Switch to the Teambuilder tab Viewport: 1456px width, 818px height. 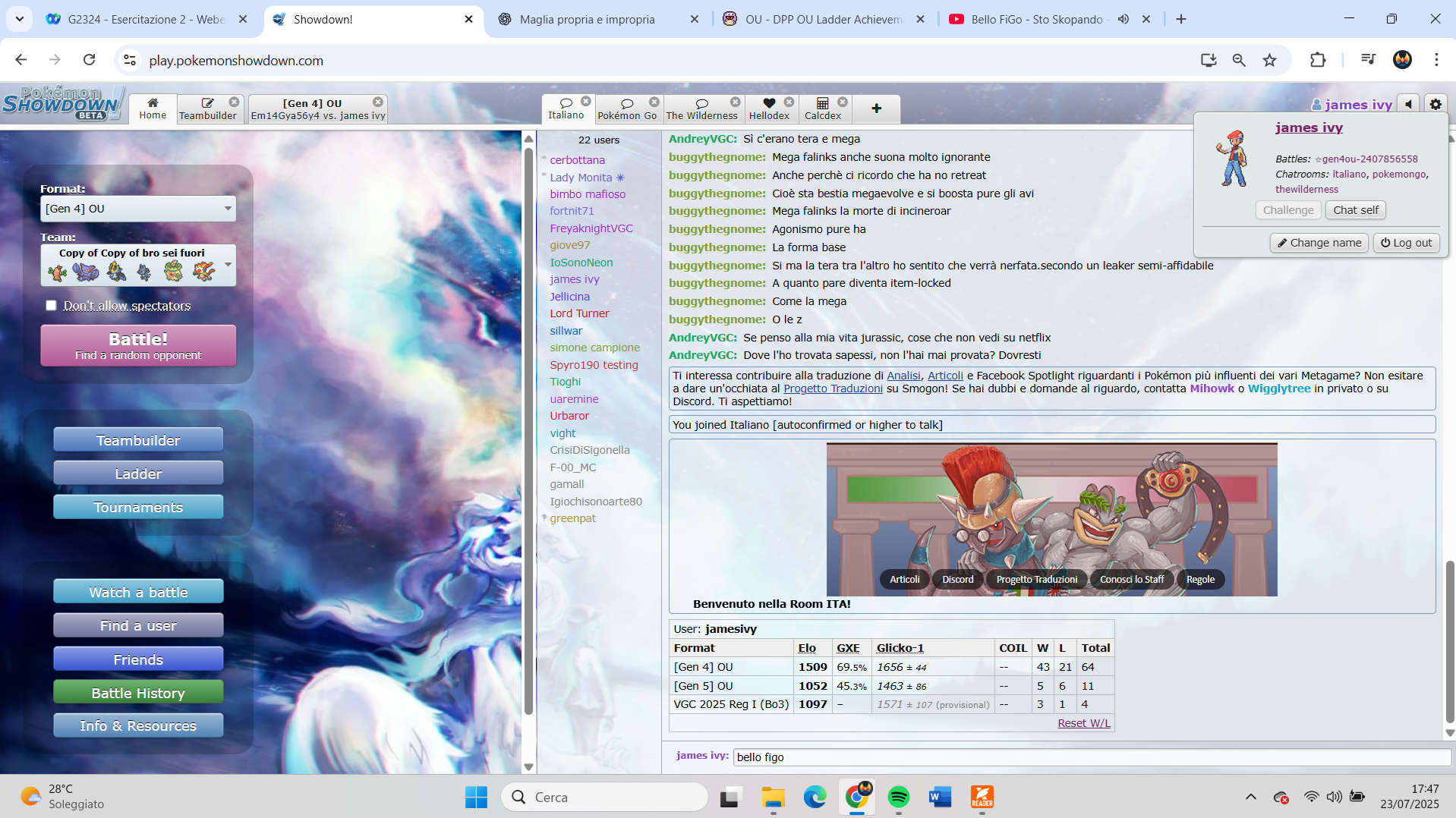pos(208,109)
